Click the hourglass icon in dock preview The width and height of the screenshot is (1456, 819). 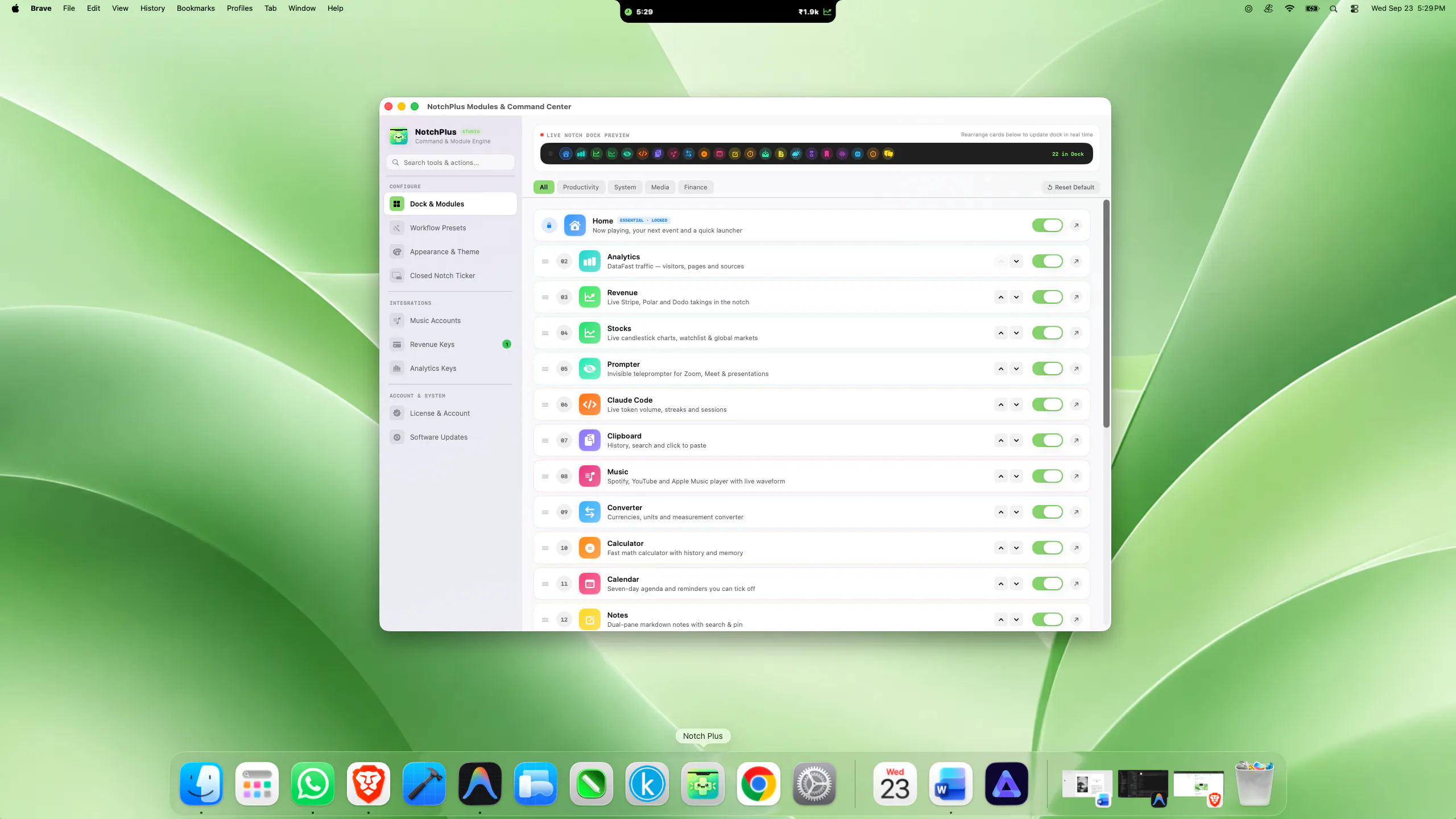(812, 154)
